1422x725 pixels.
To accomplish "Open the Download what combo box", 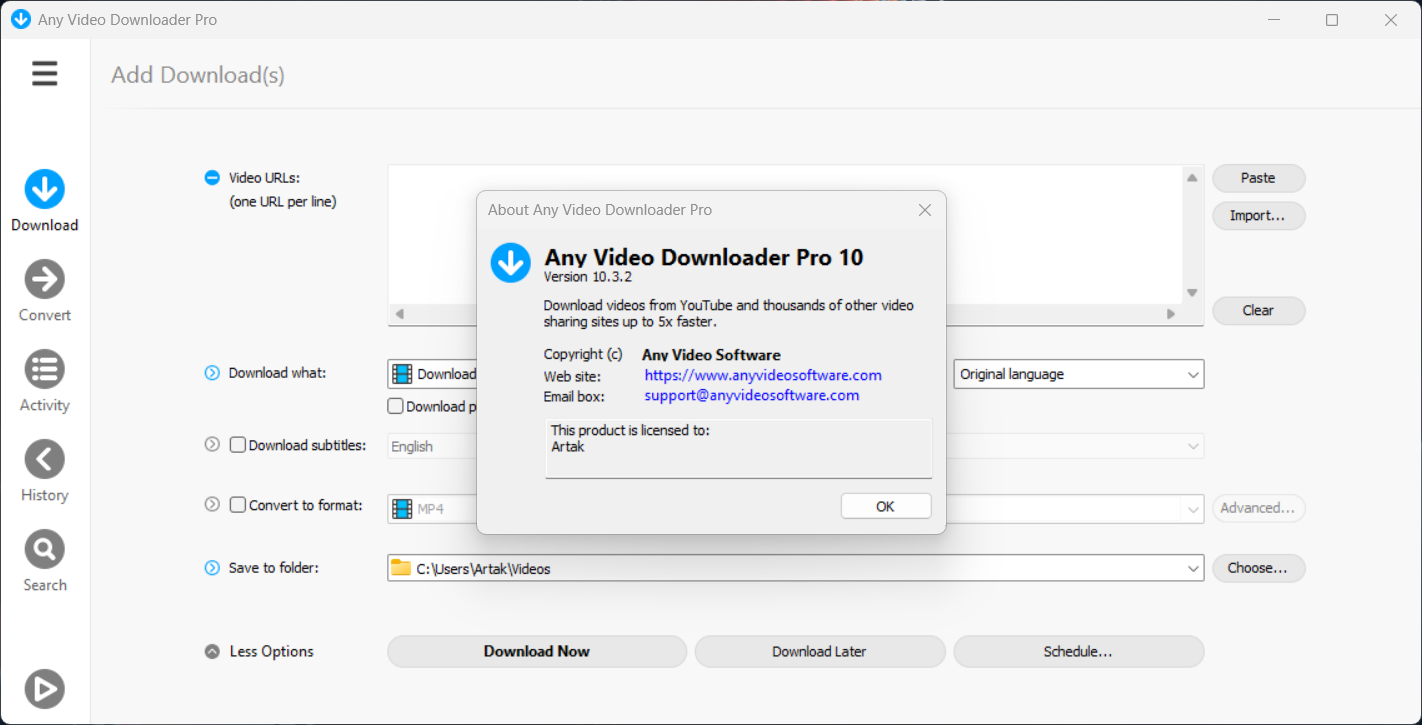I will pos(432,374).
